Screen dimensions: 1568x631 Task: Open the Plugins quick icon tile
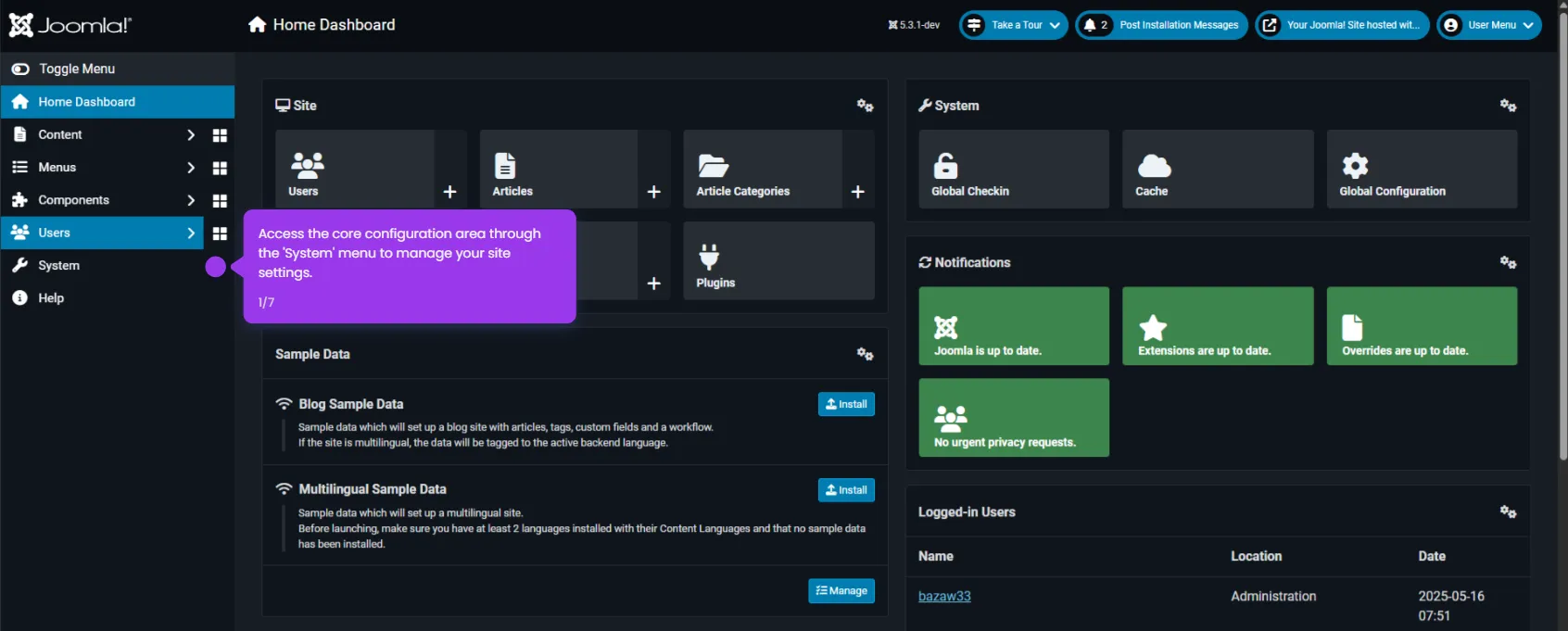pos(779,260)
